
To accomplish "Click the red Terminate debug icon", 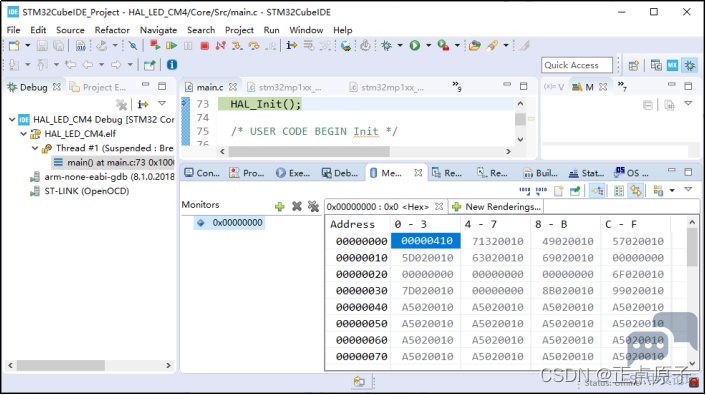I will tap(204, 45).
